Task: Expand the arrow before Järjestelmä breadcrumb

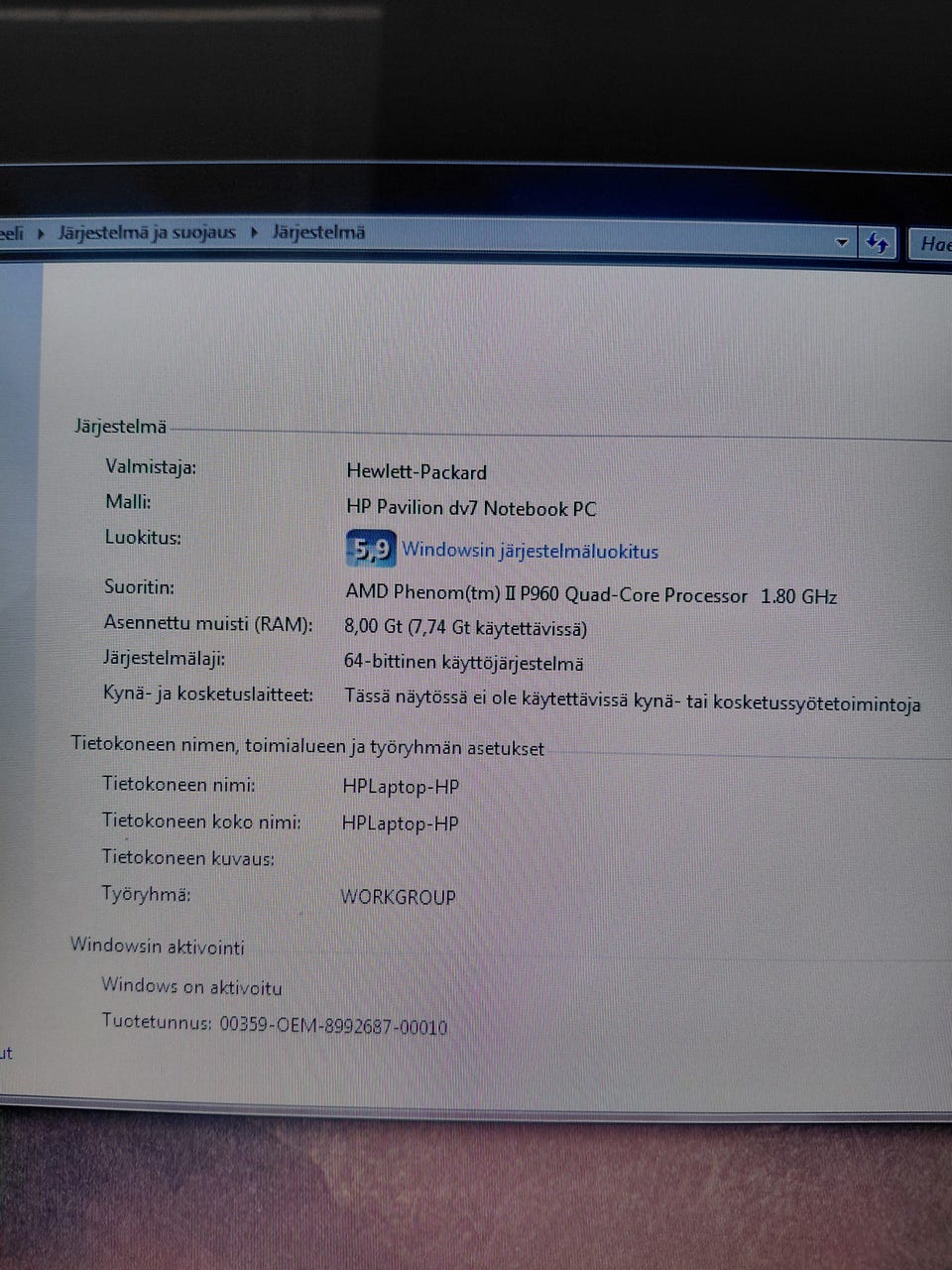Action: (254, 233)
